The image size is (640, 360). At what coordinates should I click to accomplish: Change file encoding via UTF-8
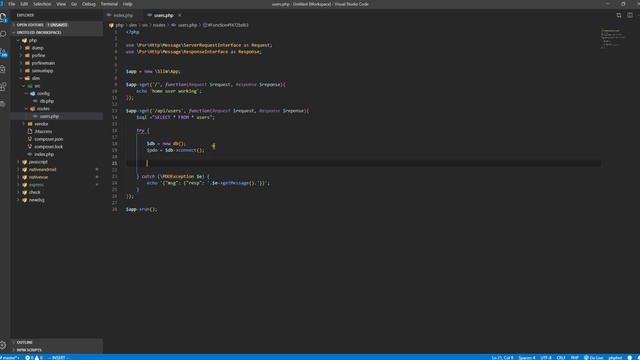[546, 358]
